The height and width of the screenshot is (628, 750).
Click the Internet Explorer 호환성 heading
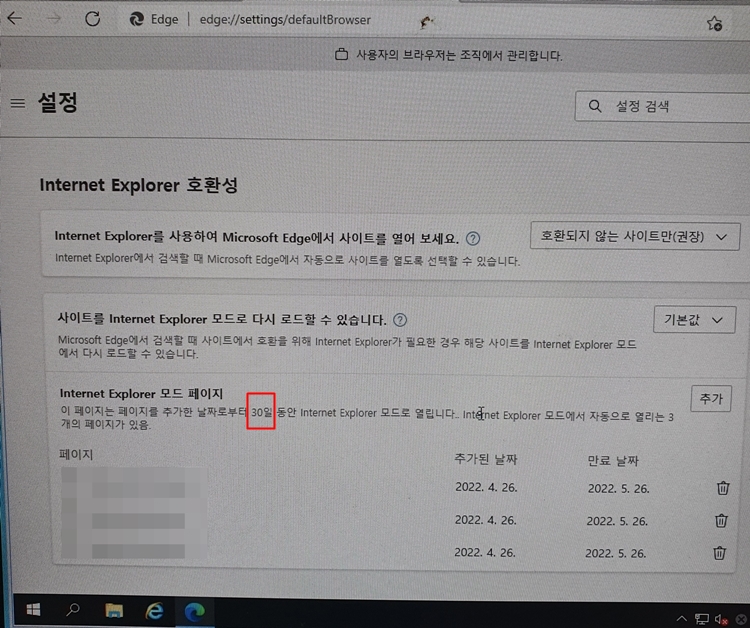tap(139, 185)
